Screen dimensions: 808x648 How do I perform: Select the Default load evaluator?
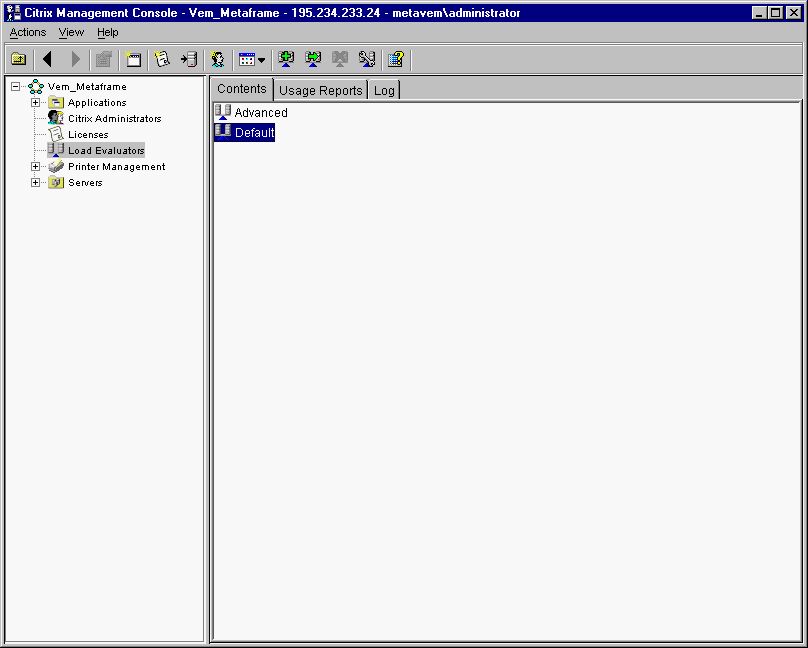click(254, 133)
